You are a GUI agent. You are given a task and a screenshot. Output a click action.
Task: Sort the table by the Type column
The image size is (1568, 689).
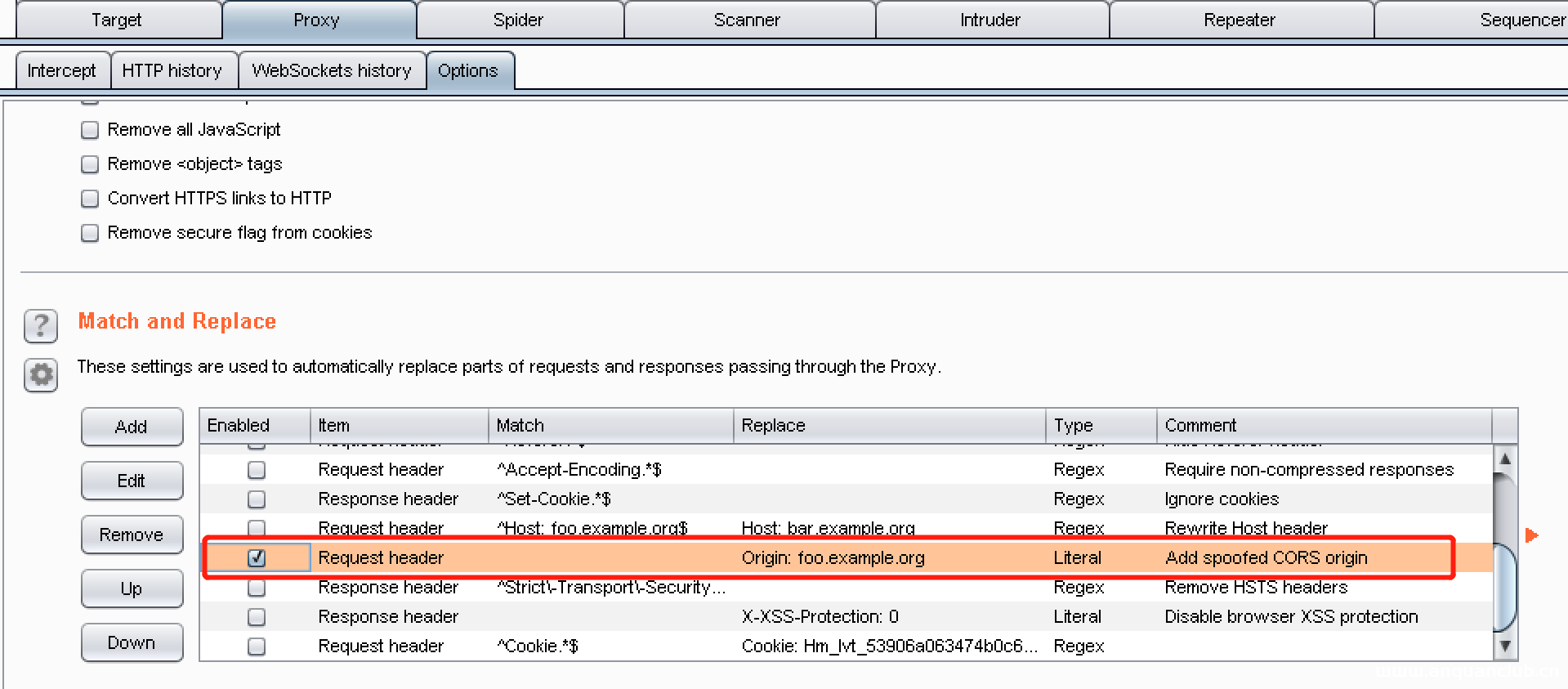point(1100,425)
